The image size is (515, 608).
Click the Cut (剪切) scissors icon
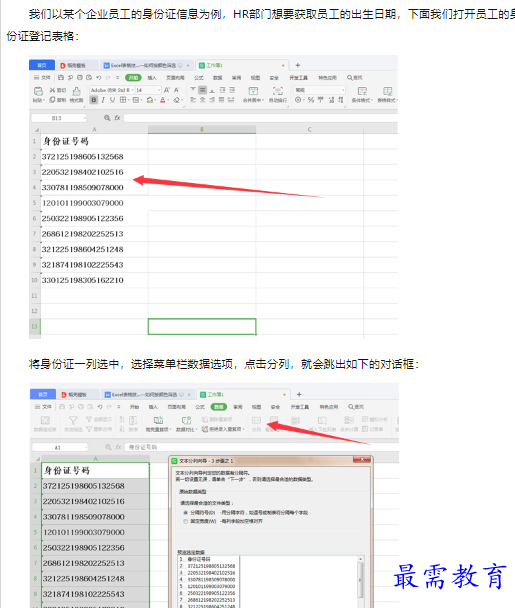52,90
